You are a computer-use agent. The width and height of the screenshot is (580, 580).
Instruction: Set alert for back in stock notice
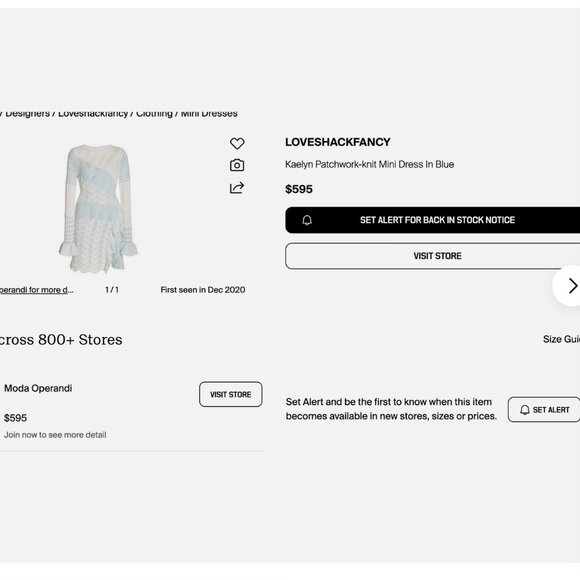[x=432, y=220]
